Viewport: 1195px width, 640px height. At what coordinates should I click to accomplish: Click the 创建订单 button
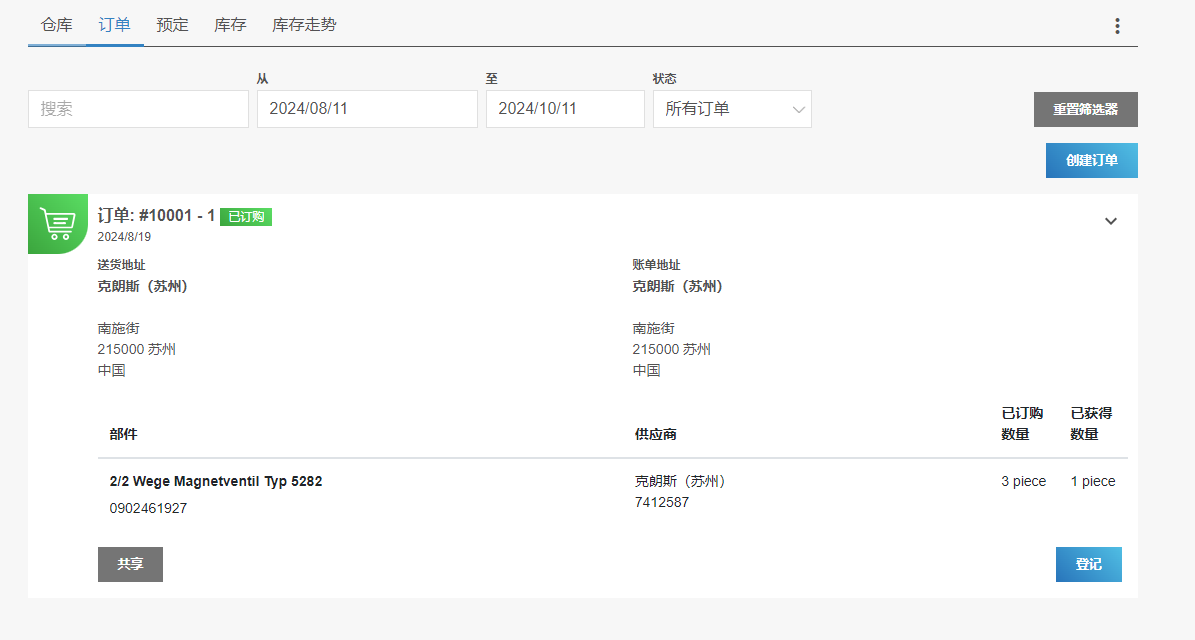[1091, 160]
